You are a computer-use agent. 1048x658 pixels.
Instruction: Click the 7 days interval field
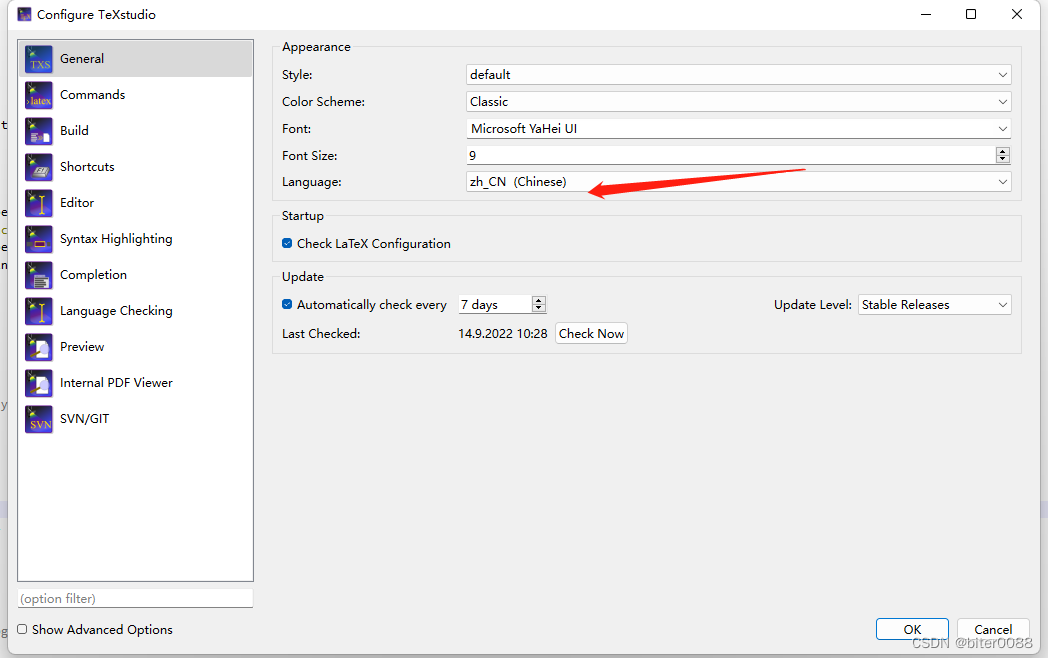[x=495, y=305]
